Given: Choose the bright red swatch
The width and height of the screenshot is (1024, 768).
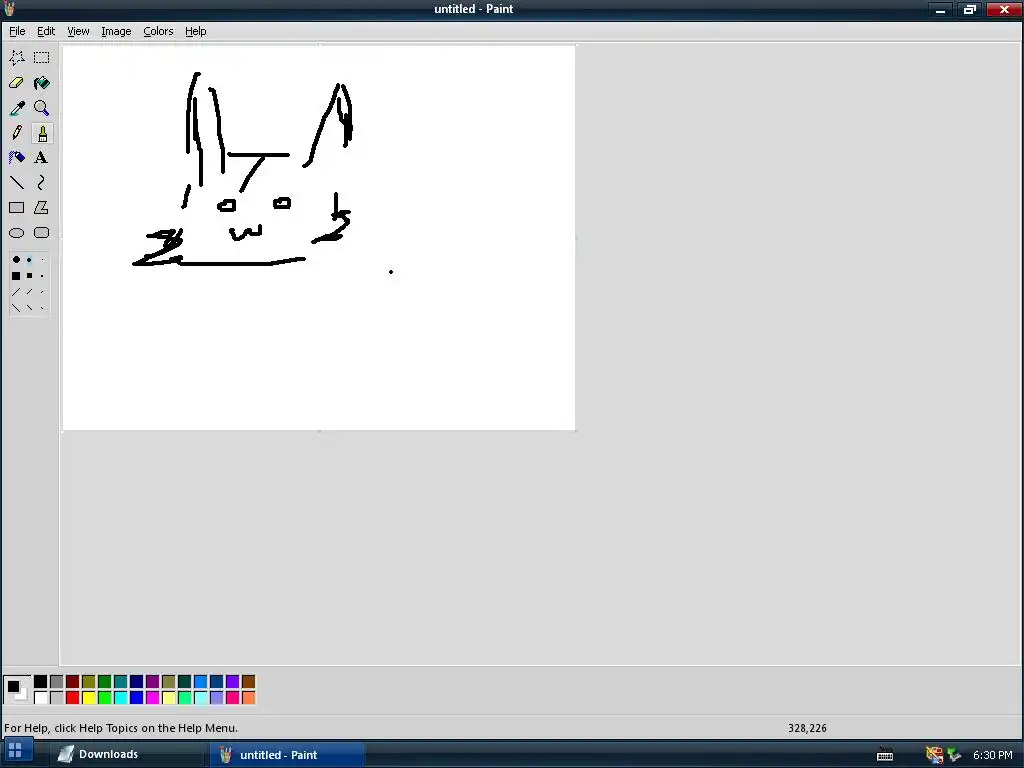Looking at the screenshot, I should [x=72, y=697].
